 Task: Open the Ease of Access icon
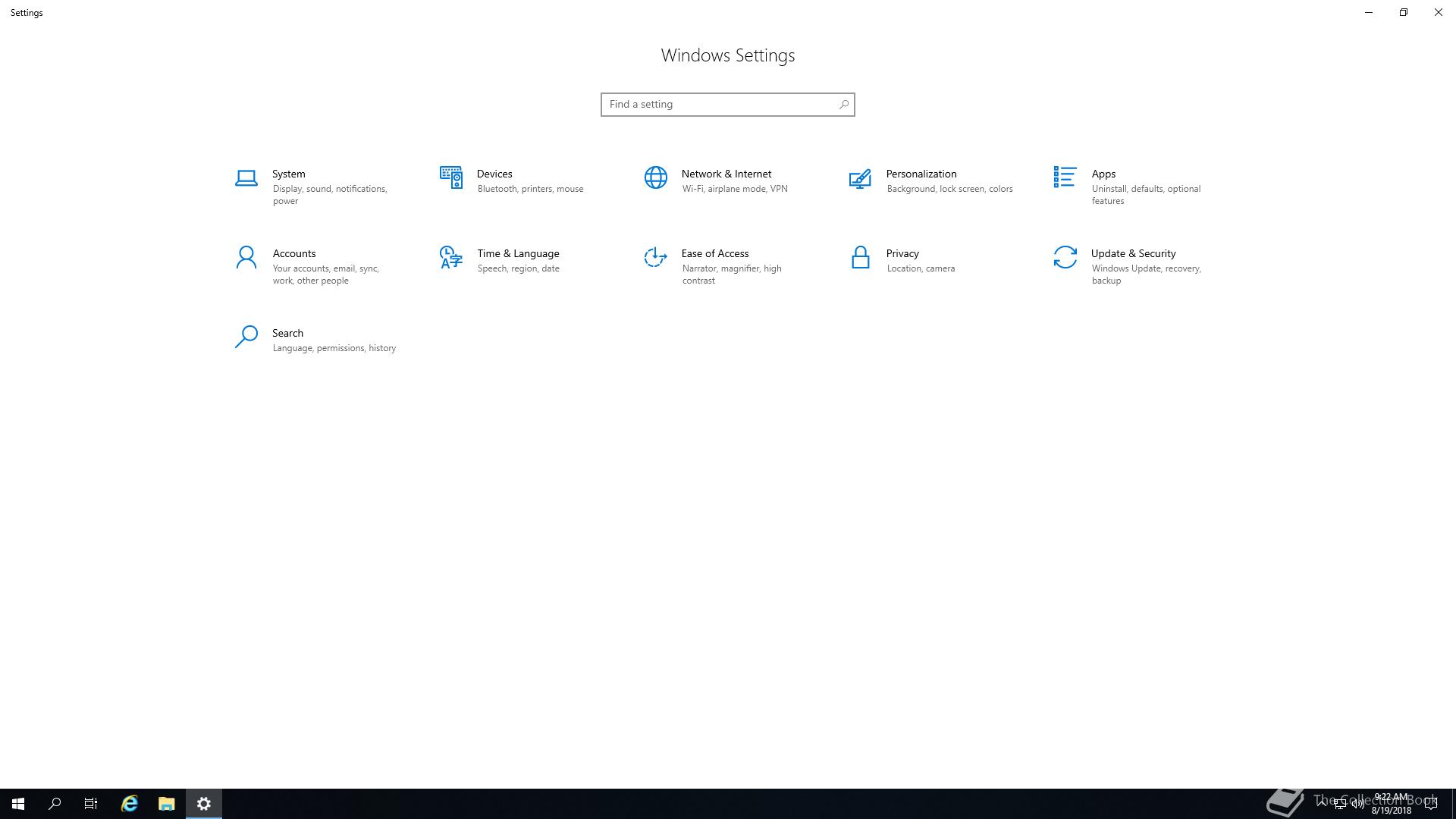(655, 257)
